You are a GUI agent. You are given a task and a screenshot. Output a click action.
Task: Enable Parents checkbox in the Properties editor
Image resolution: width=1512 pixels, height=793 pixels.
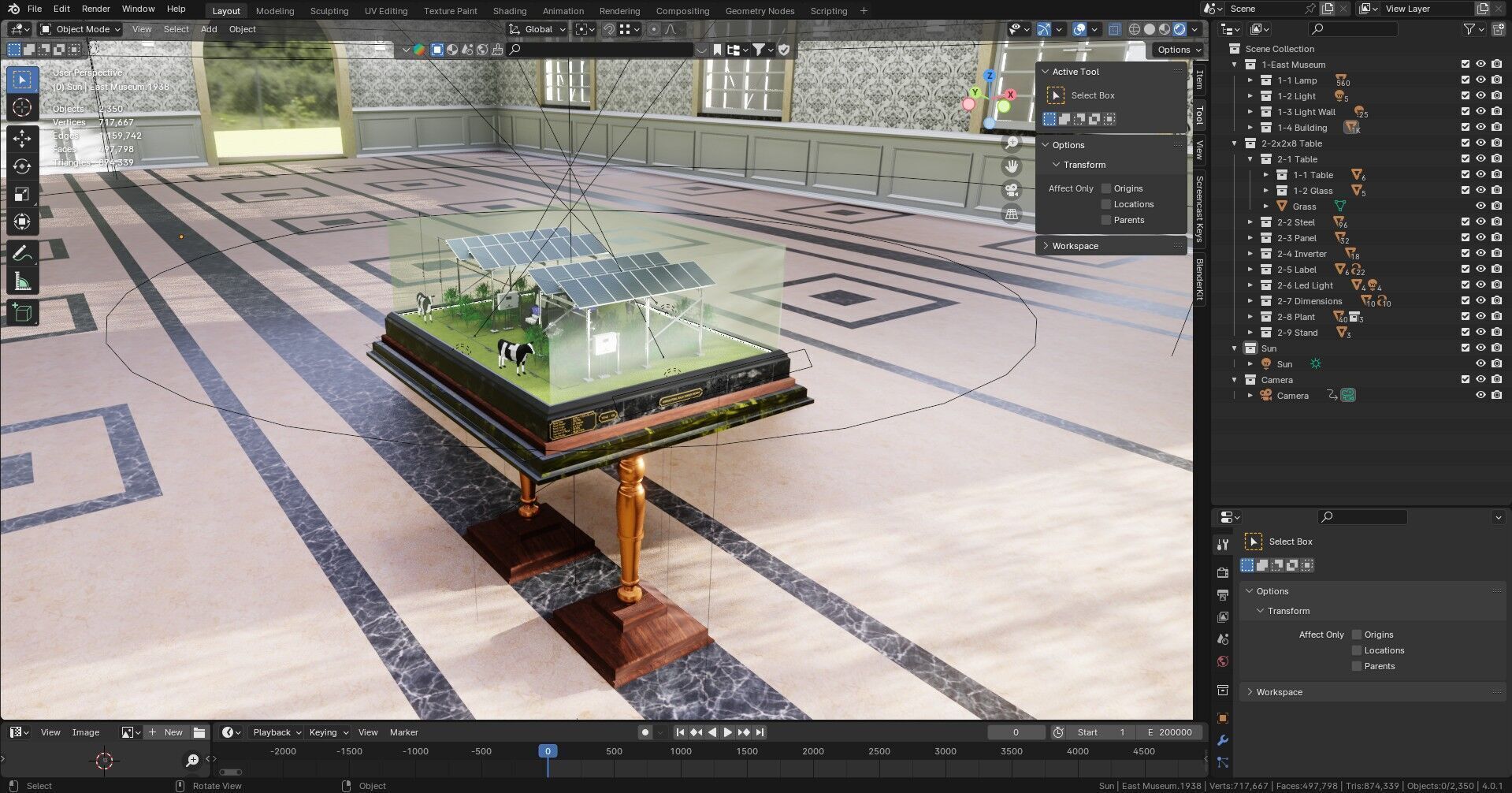[x=1357, y=666]
